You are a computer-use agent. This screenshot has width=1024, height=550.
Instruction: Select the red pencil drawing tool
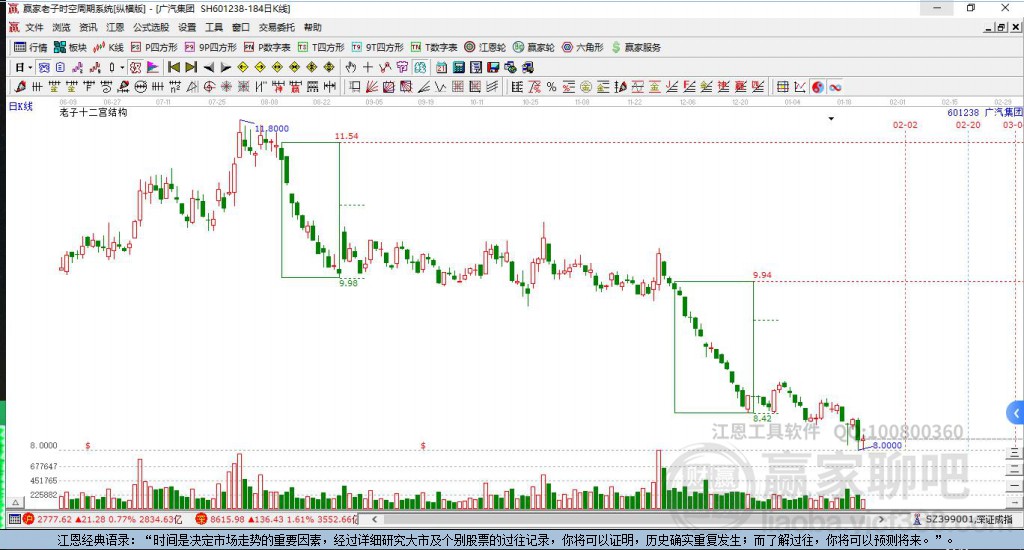20,87
